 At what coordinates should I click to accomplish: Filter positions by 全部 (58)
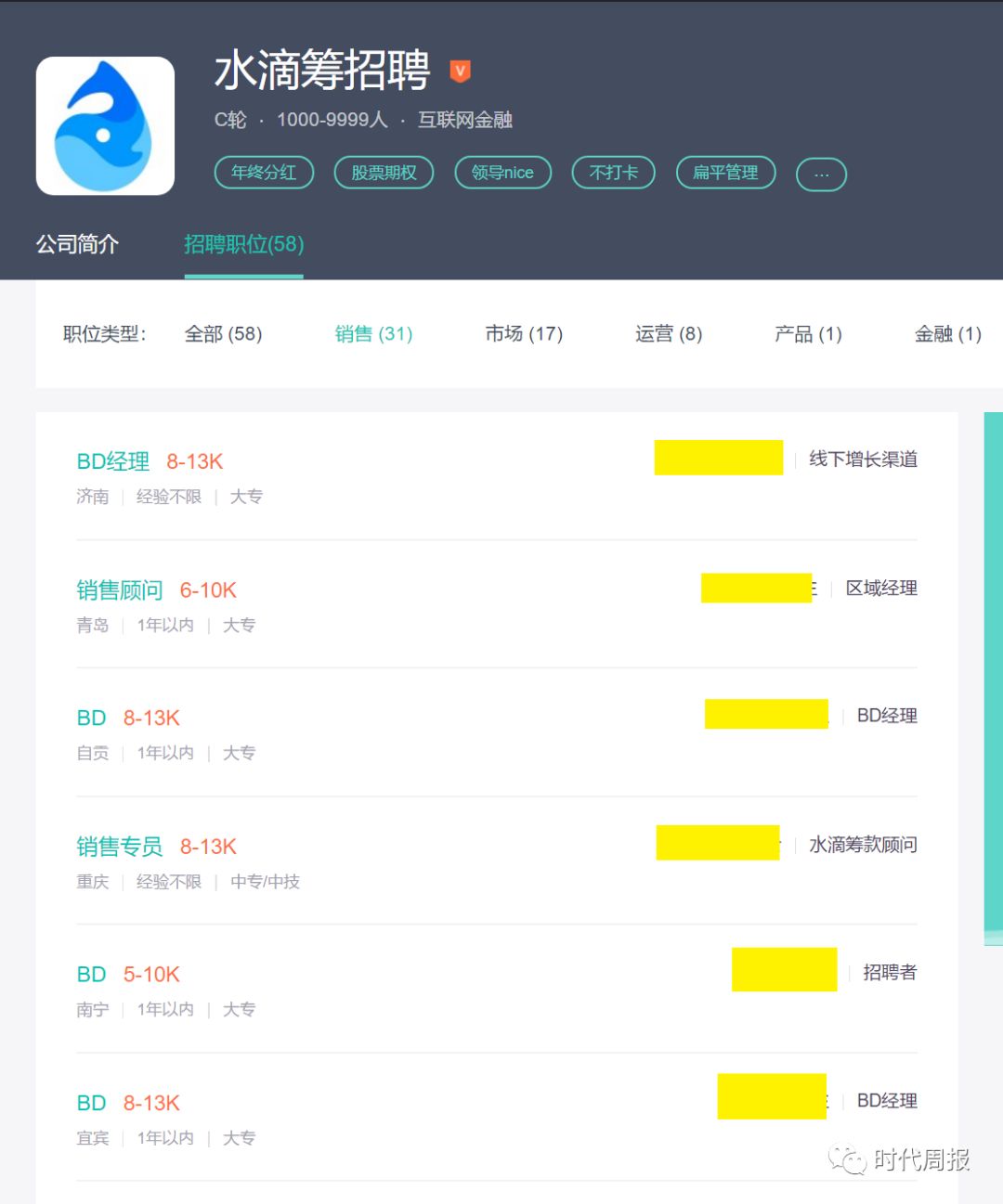tap(223, 334)
